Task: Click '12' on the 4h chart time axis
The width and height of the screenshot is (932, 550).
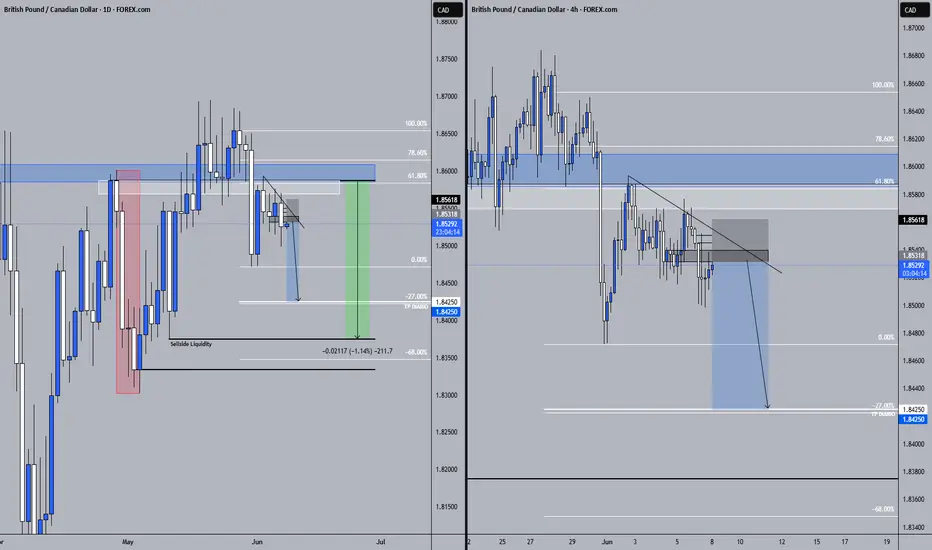Action: pyautogui.click(x=782, y=542)
